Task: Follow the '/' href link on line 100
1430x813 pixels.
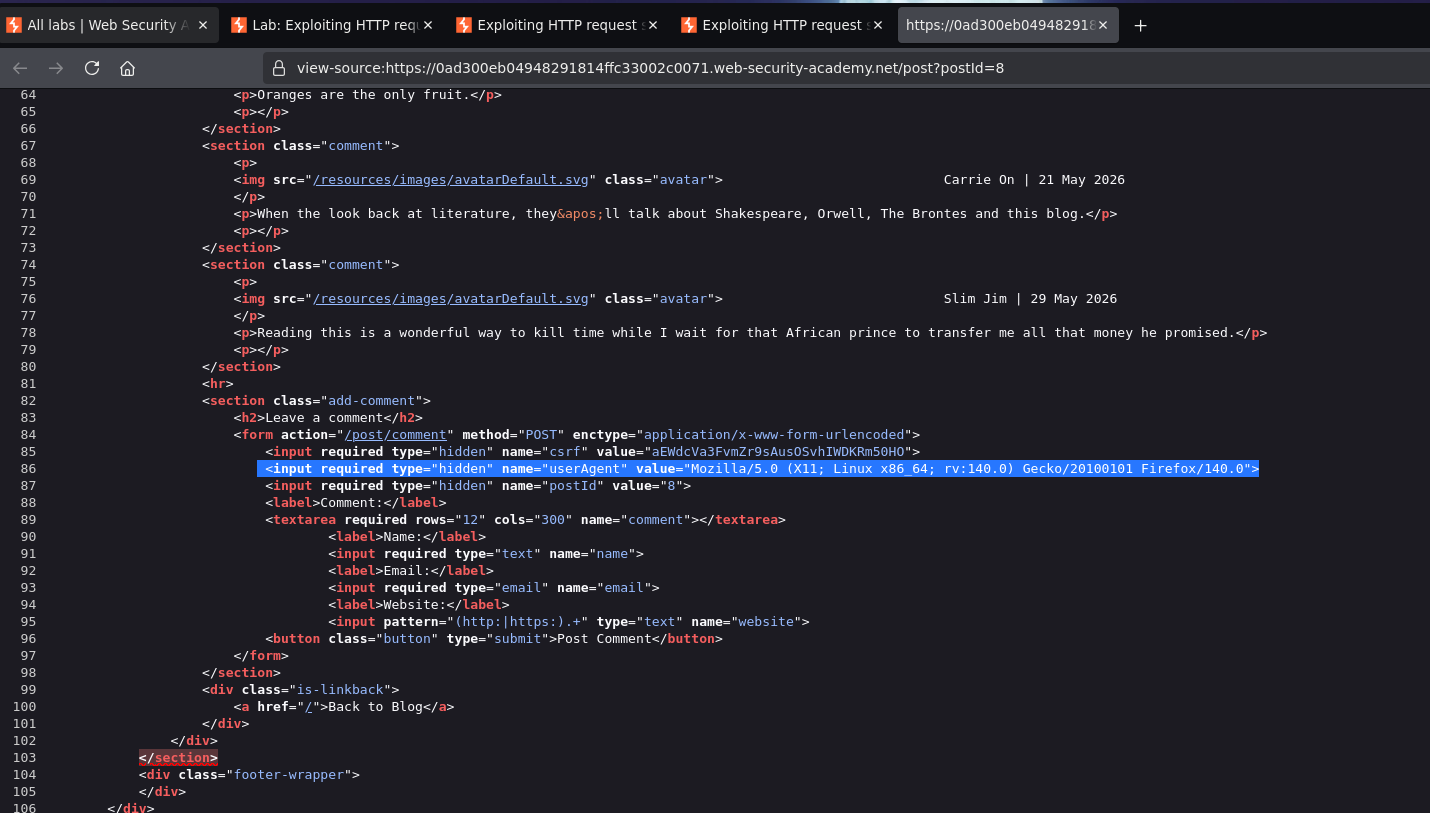Action: [309, 707]
